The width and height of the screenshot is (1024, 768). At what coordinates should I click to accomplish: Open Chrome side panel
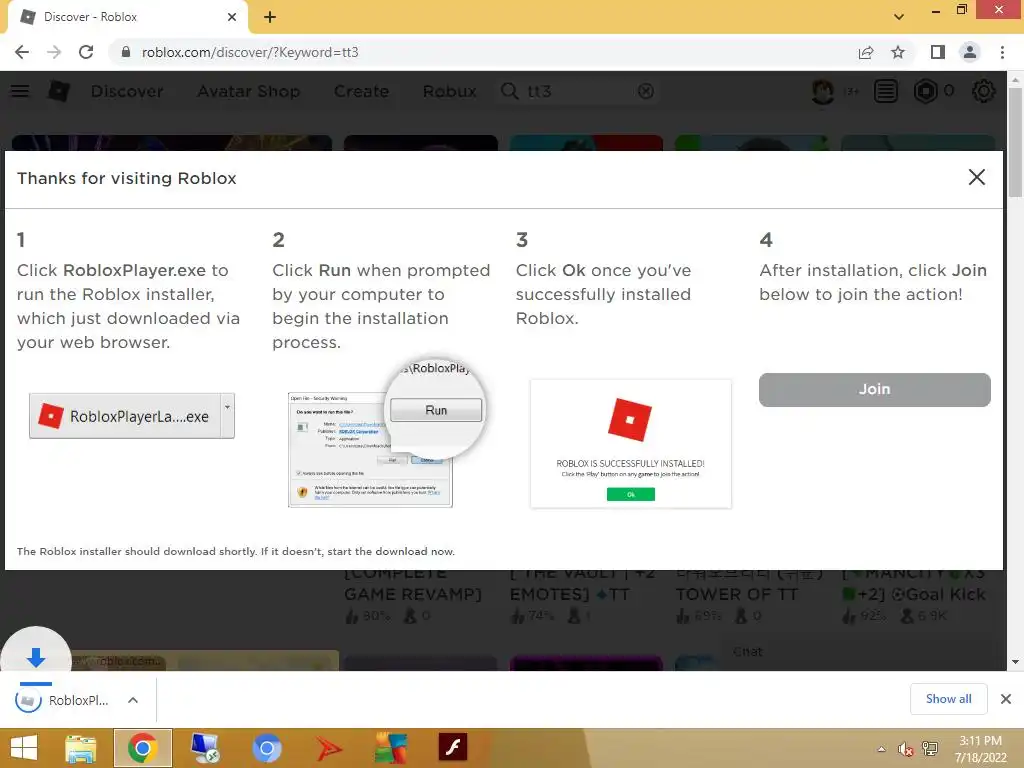(938, 52)
